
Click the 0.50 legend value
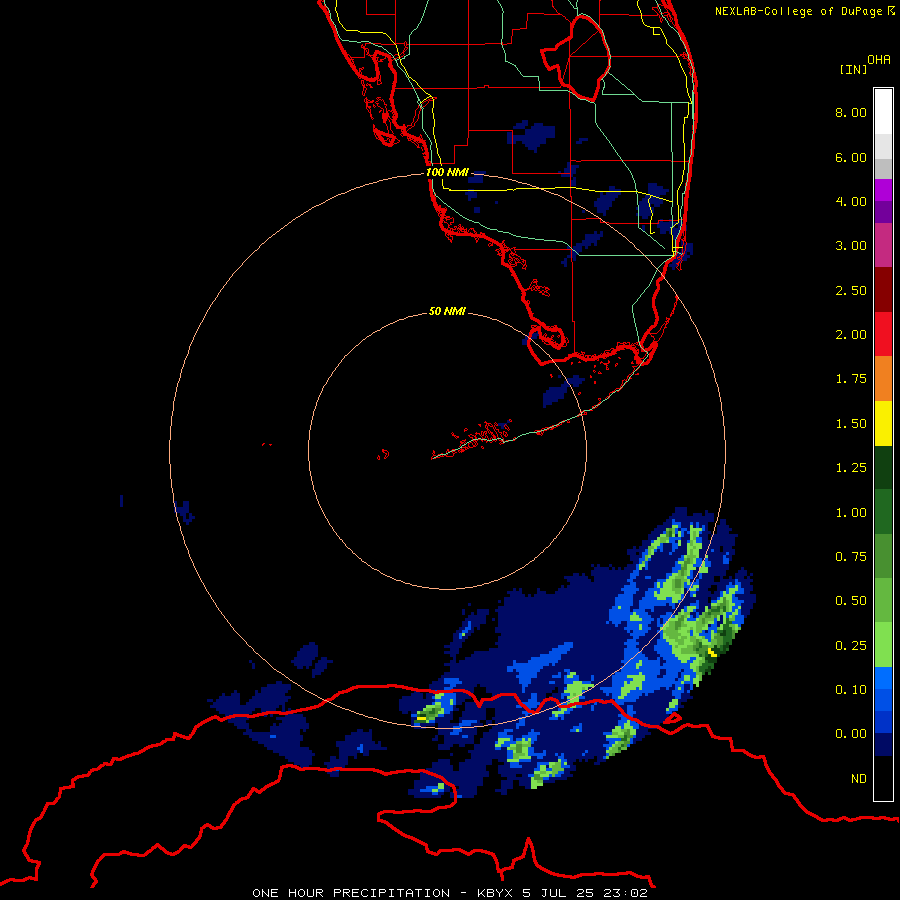click(851, 601)
